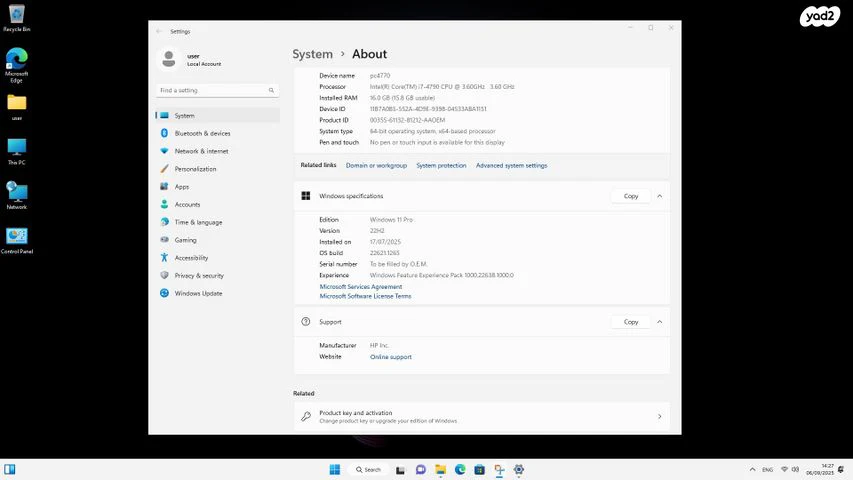Open Advanced system settings link

coord(511,165)
